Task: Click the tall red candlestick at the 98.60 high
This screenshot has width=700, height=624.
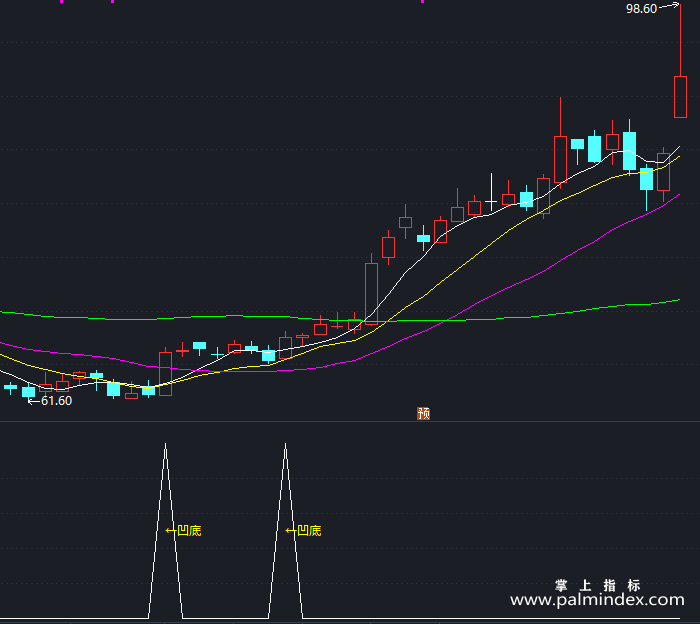Action: (x=680, y=97)
